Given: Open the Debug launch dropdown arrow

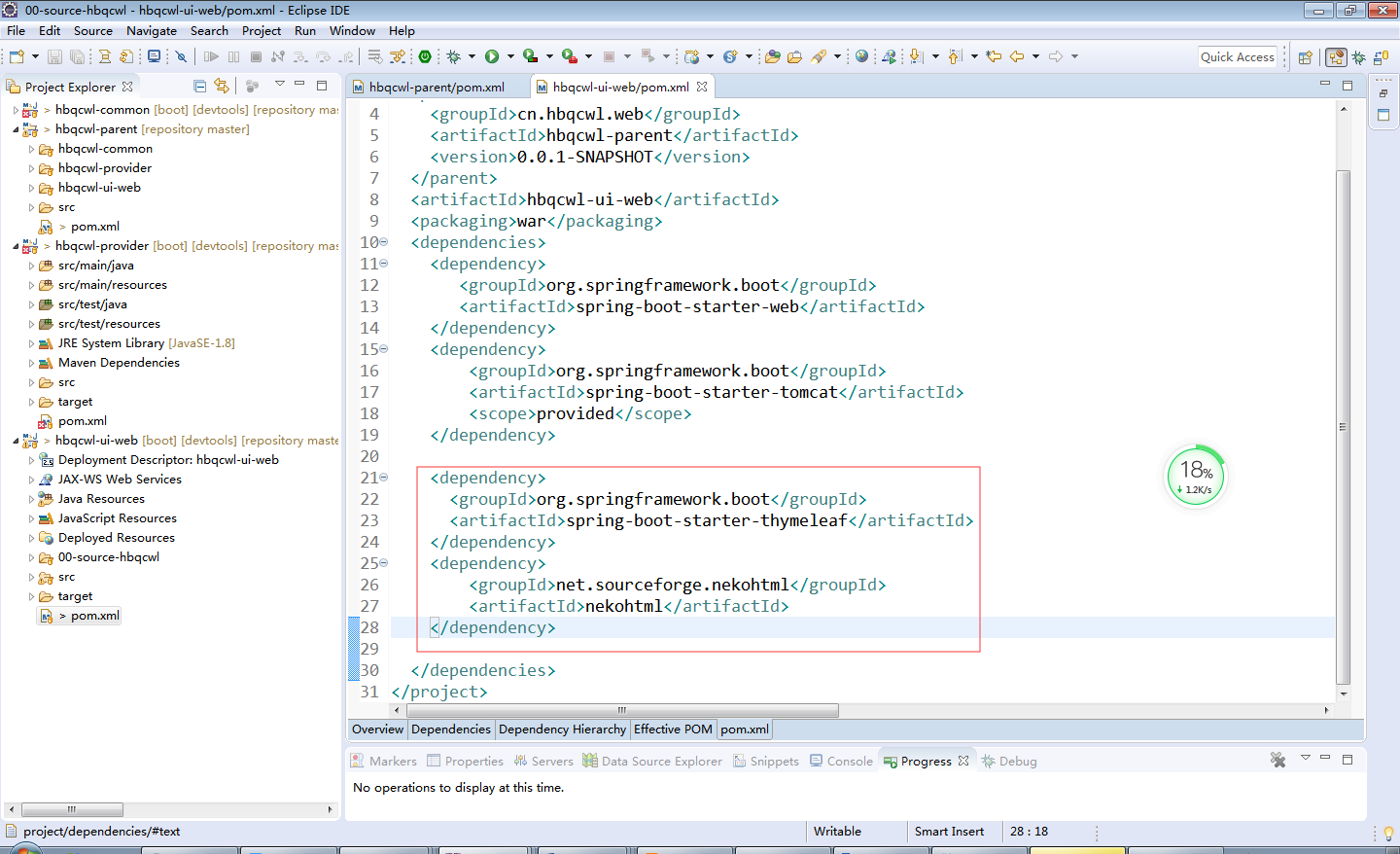Looking at the screenshot, I should point(472,56).
